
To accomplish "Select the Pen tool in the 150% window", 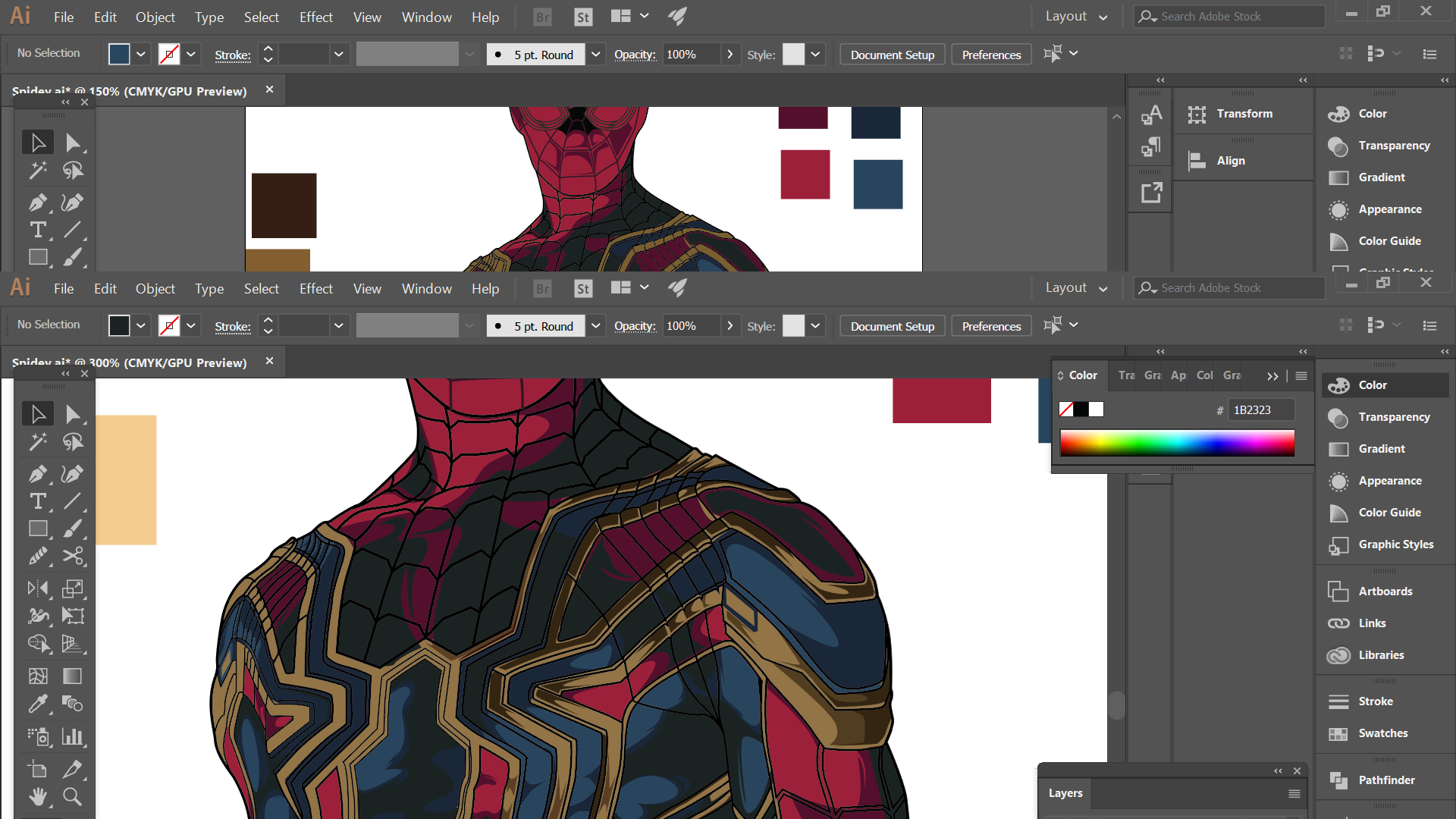I will (x=38, y=202).
